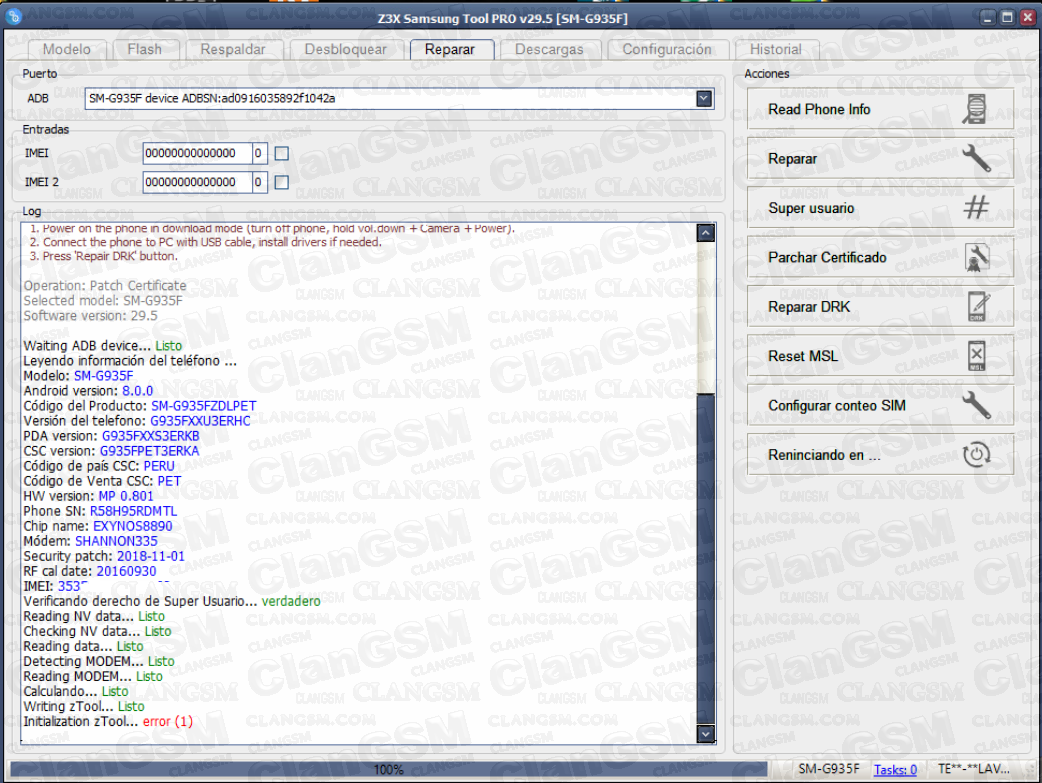This screenshot has width=1042, height=783.
Task: Enable the IMEI checkbox
Action: point(282,154)
